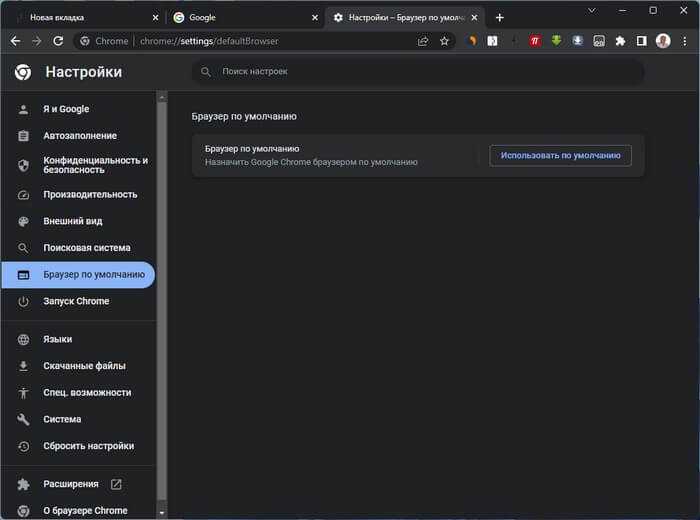Open Спец. возможности settings section
Screen dimensions: 700x520
pos(78,393)
